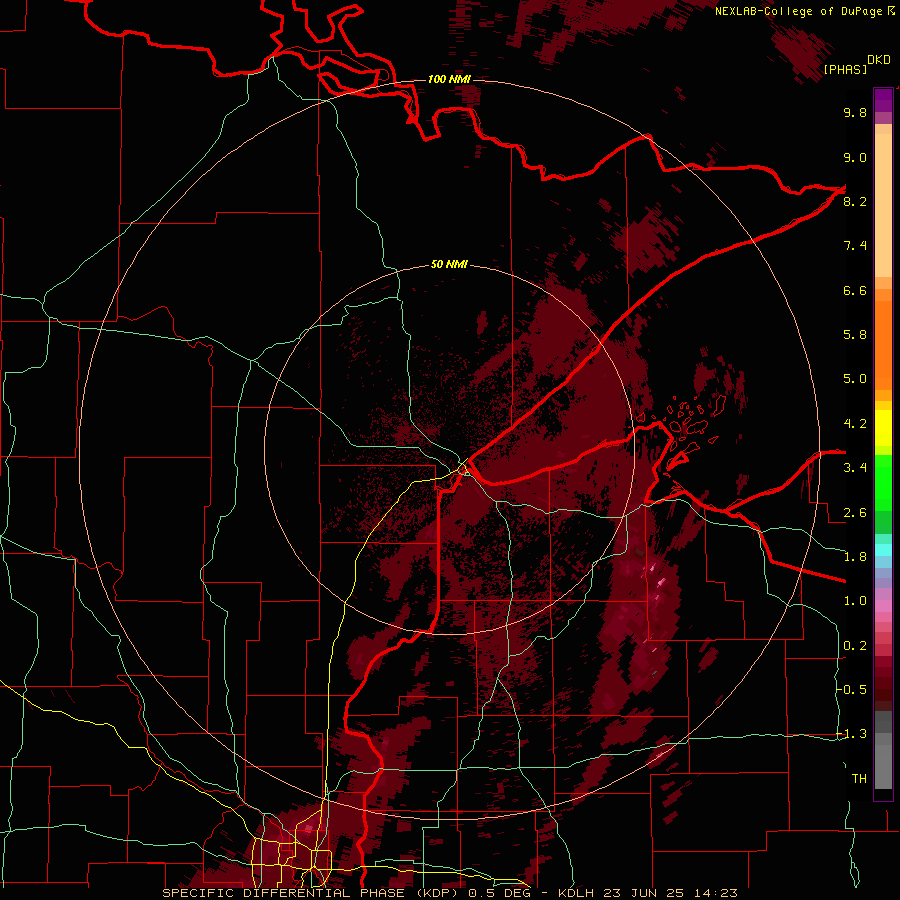
Task: Click the 2.6 scale value
Action: click(x=855, y=513)
